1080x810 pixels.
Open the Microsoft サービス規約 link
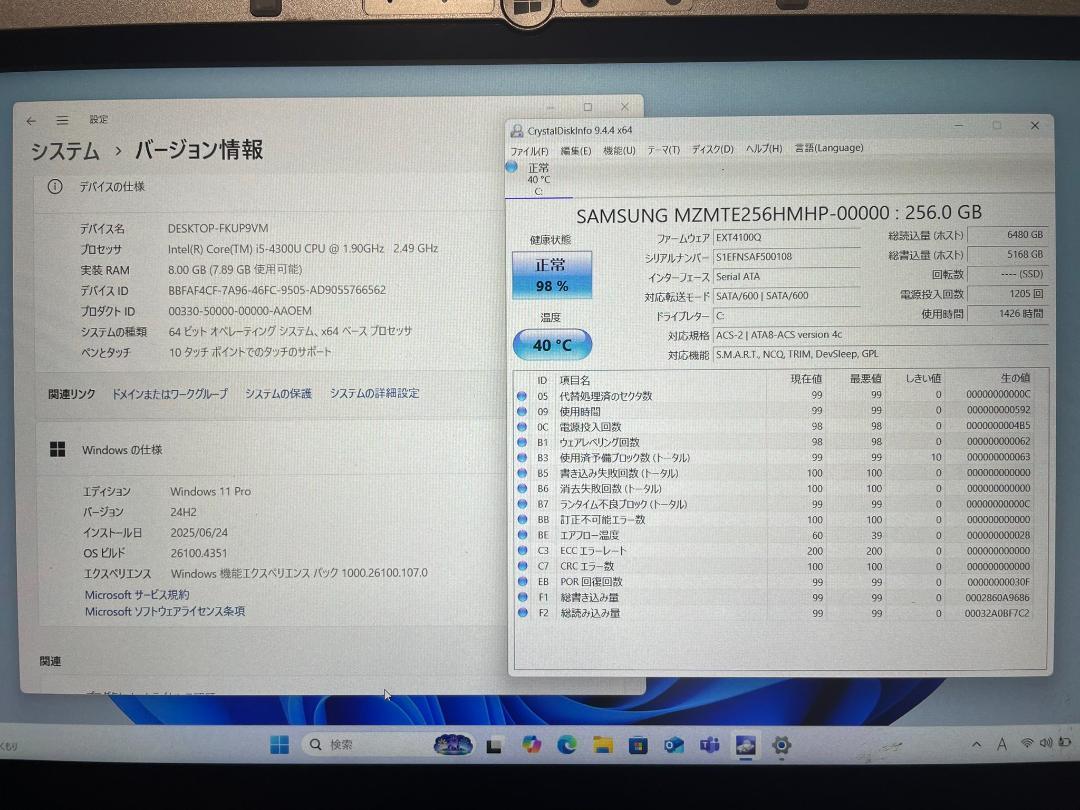pyautogui.click(x=137, y=594)
